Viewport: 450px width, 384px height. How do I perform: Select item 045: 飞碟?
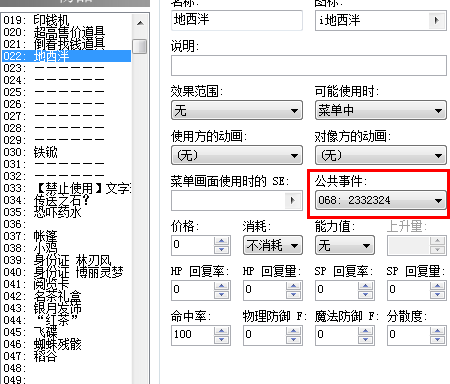[67, 332]
